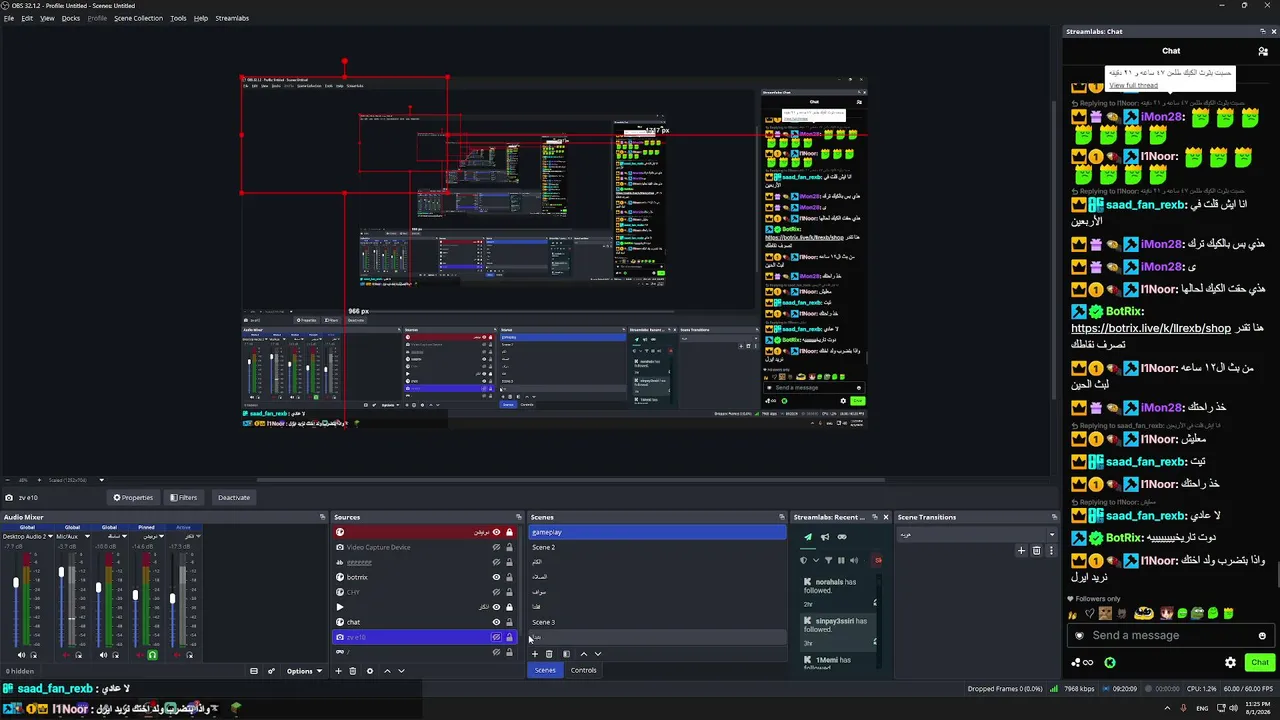Add a scene transition with plus icon
The width and height of the screenshot is (1280, 720).
(x=1021, y=550)
